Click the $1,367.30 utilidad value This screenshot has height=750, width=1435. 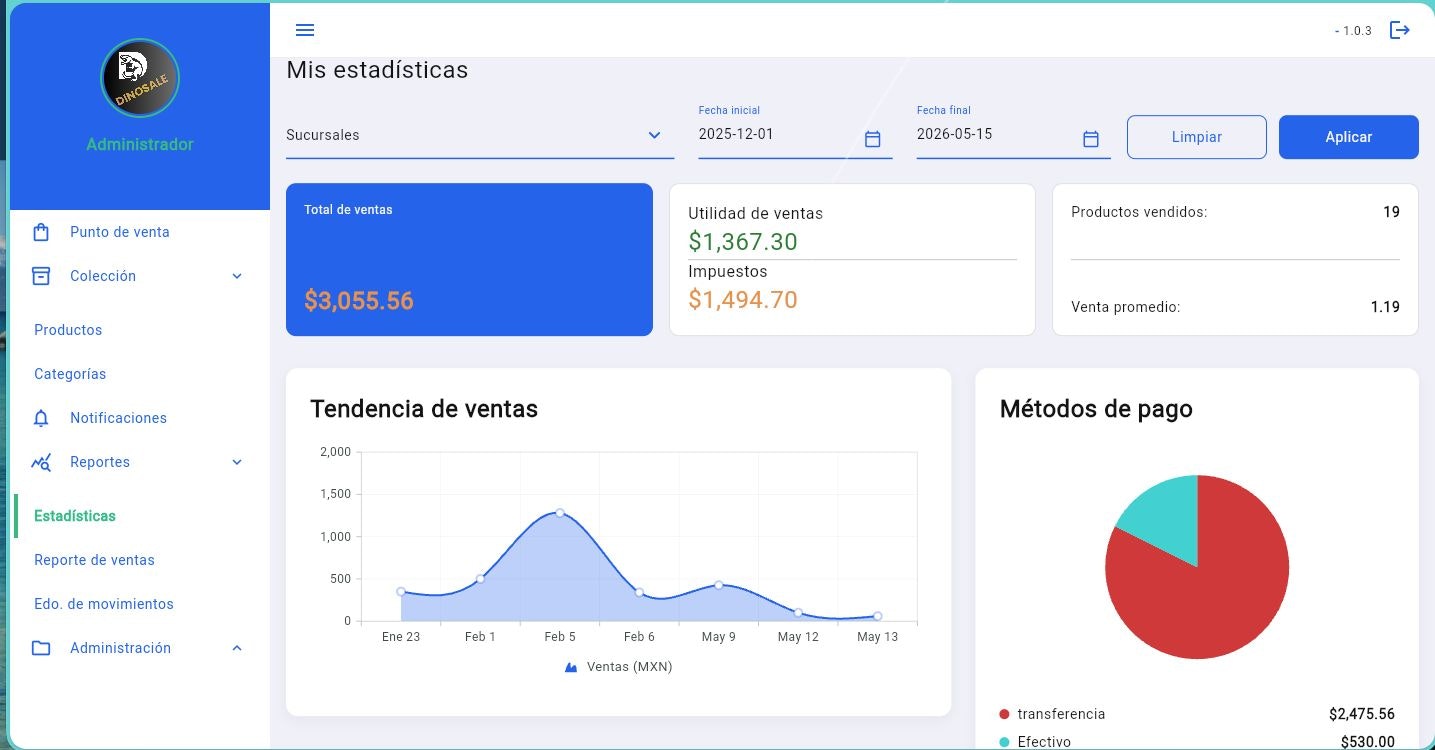coord(743,242)
